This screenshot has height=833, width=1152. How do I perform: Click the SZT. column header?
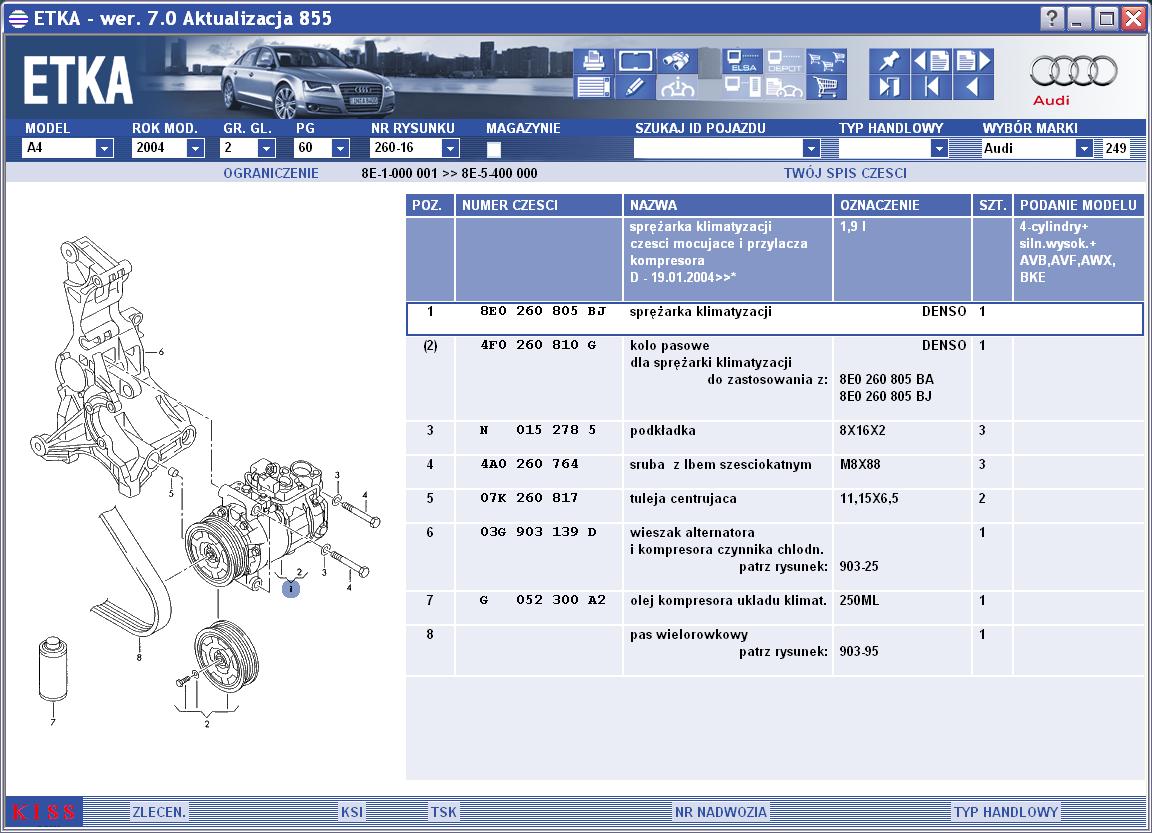(x=992, y=205)
